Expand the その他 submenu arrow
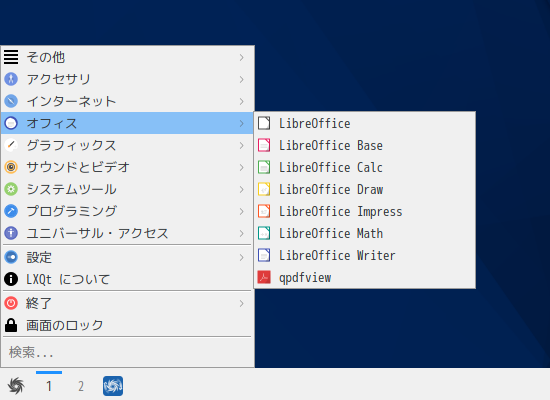The image size is (550, 400). pyautogui.click(x=241, y=57)
